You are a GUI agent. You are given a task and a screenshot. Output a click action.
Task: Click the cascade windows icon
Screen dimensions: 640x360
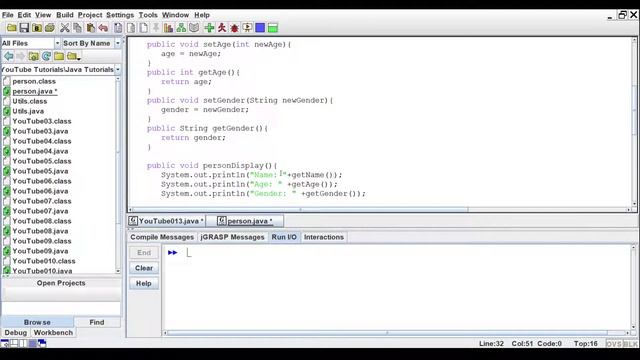[x=42, y=343]
